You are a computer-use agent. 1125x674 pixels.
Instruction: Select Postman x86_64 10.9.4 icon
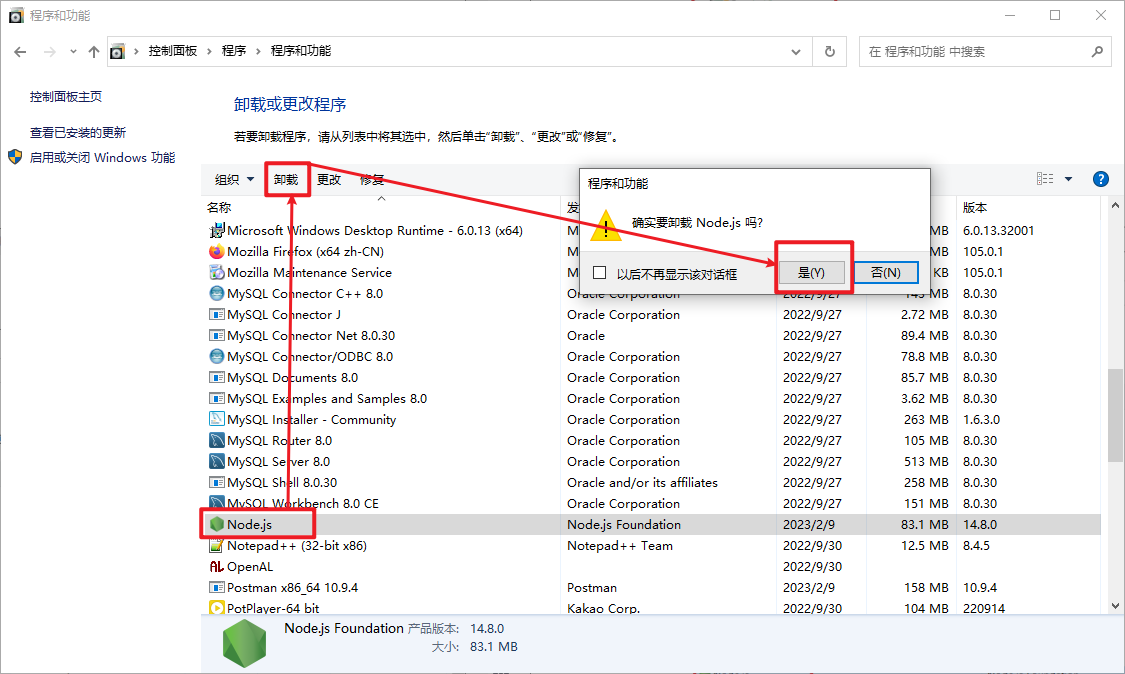point(216,587)
